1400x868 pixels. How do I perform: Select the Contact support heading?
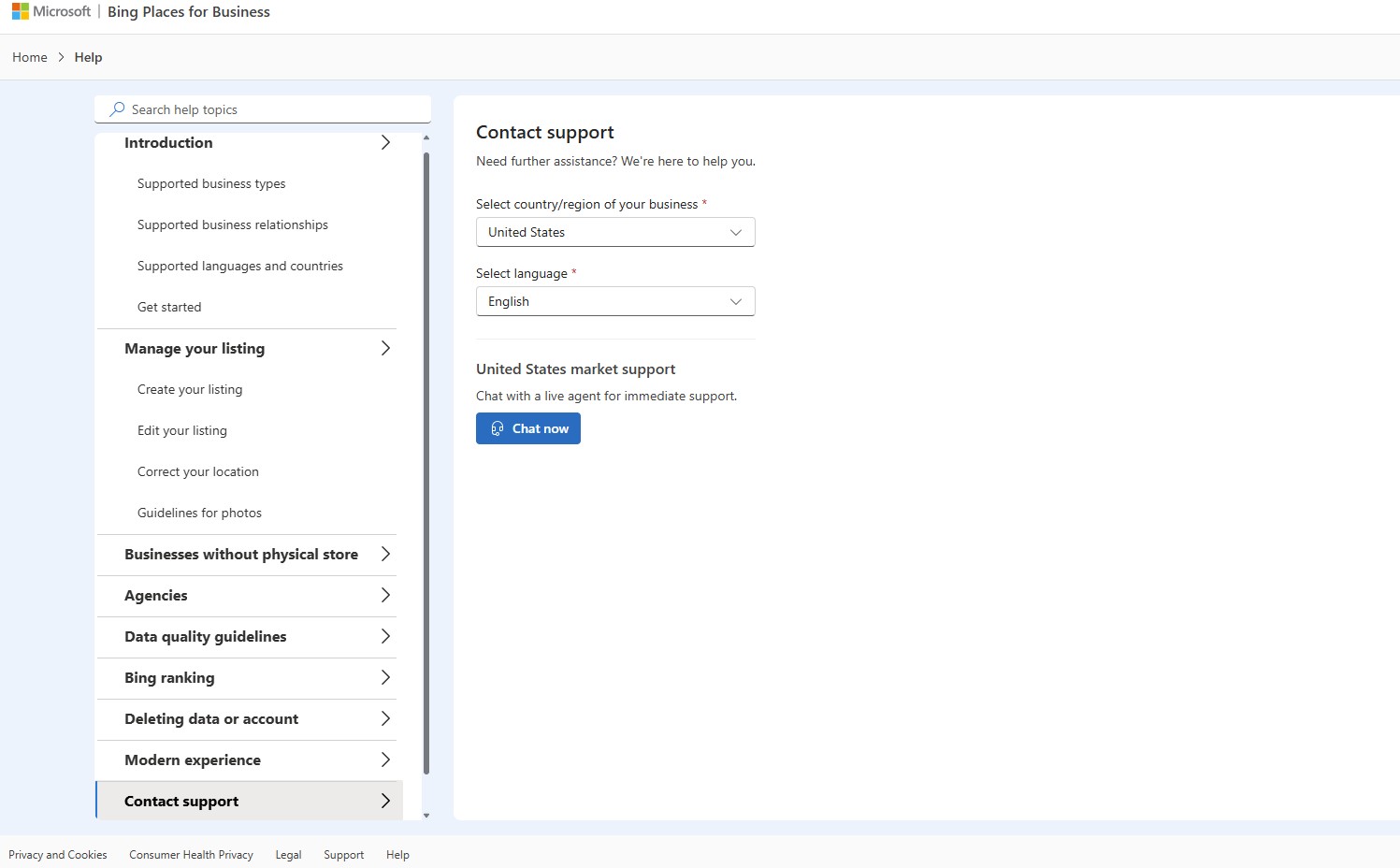coord(181,801)
